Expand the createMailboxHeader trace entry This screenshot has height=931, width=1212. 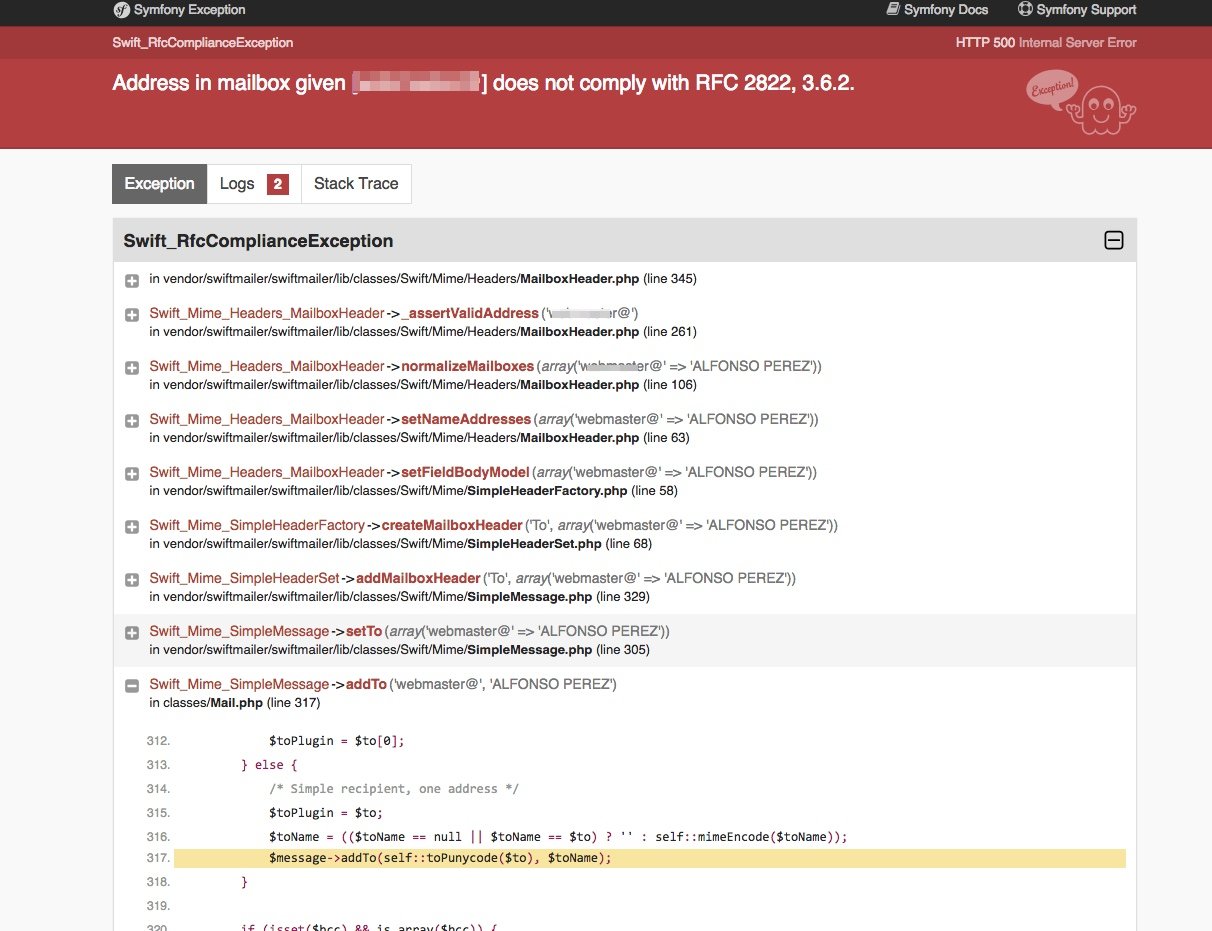click(x=131, y=527)
